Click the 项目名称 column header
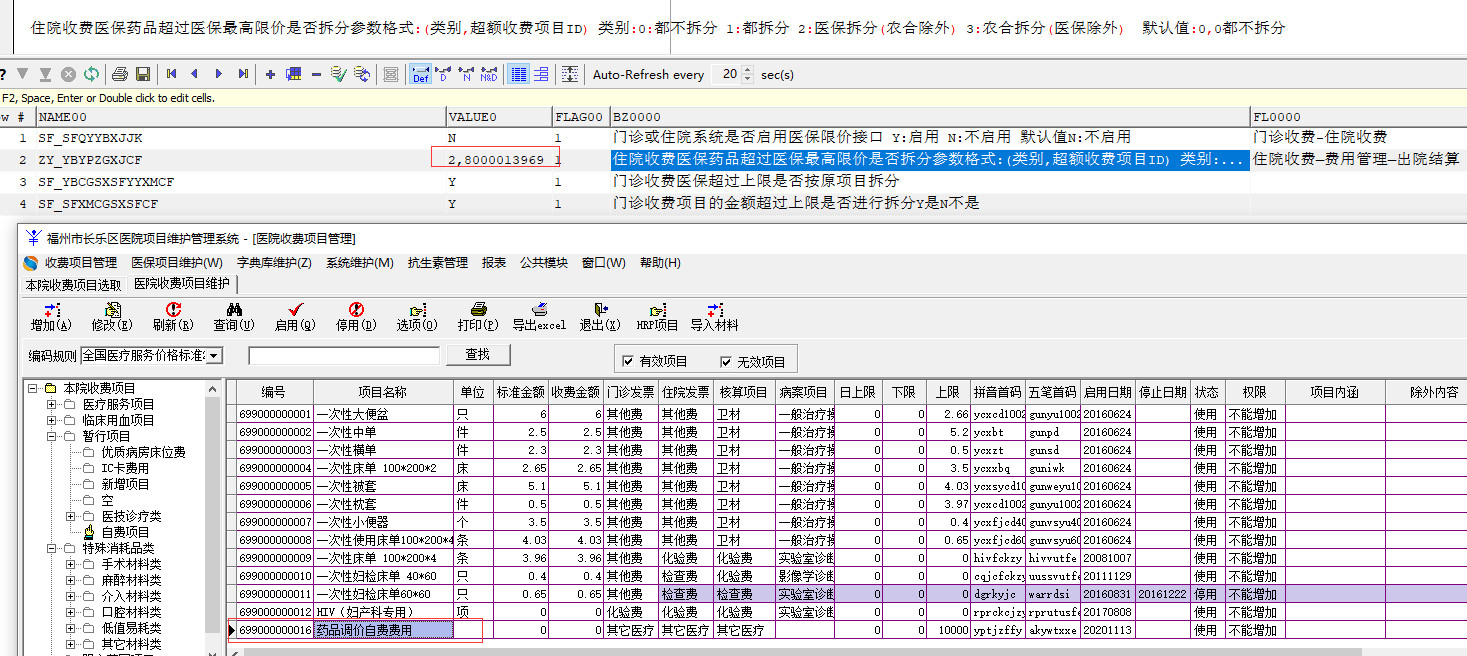 (x=383, y=393)
